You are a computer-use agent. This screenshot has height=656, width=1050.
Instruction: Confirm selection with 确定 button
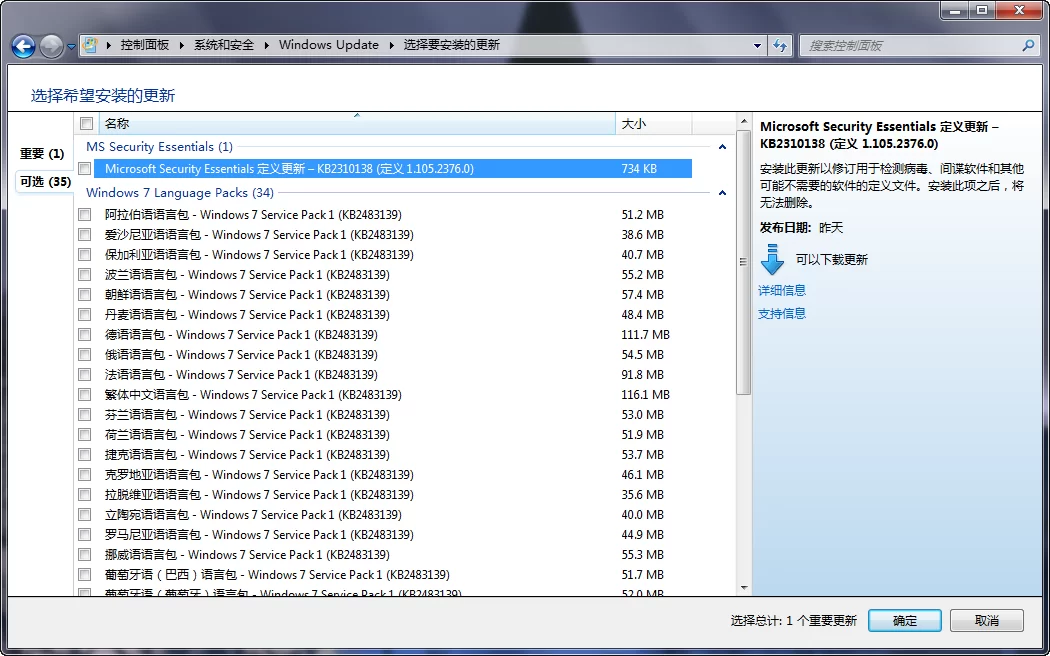pyautogui.click(x=905, y=621)
